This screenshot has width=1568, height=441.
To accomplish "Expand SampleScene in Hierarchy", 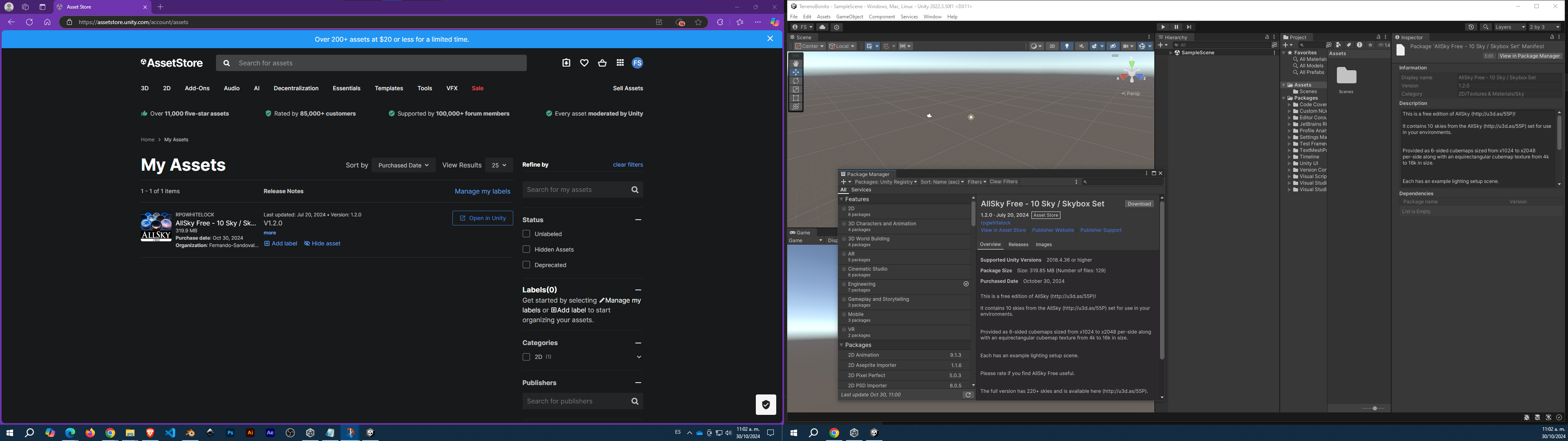I will pyautogui.click(x=1171, y=53).
